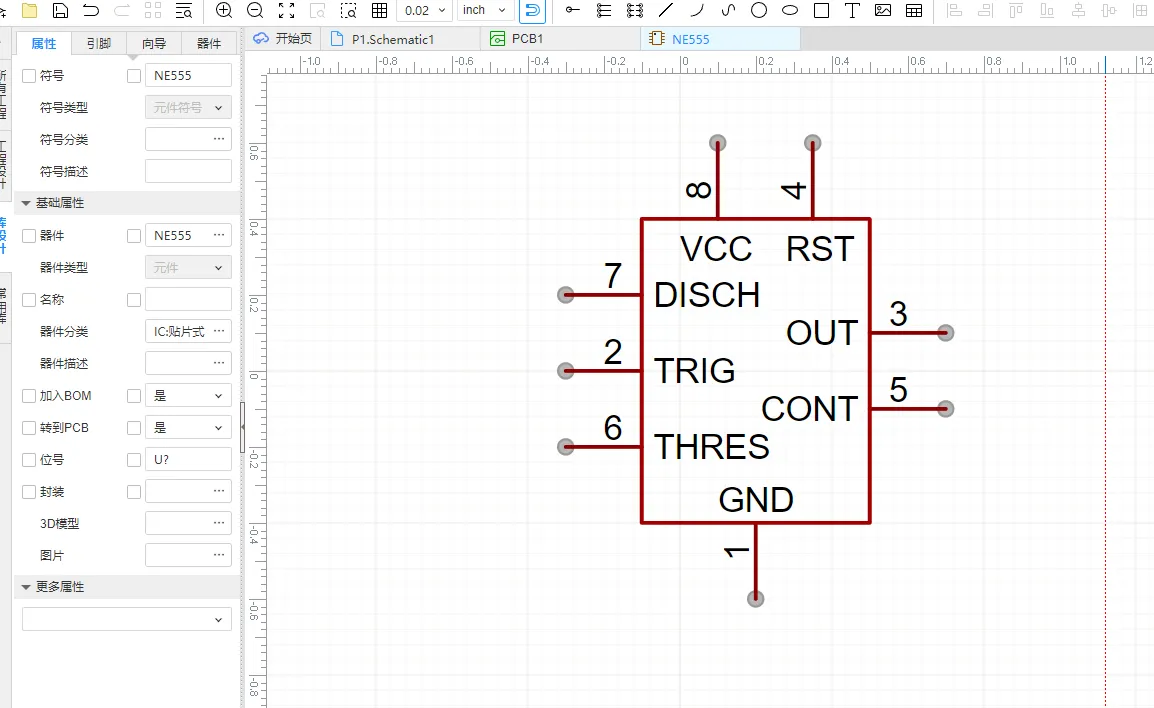Select the DISCH pin label on the symbol

[707, 295]
